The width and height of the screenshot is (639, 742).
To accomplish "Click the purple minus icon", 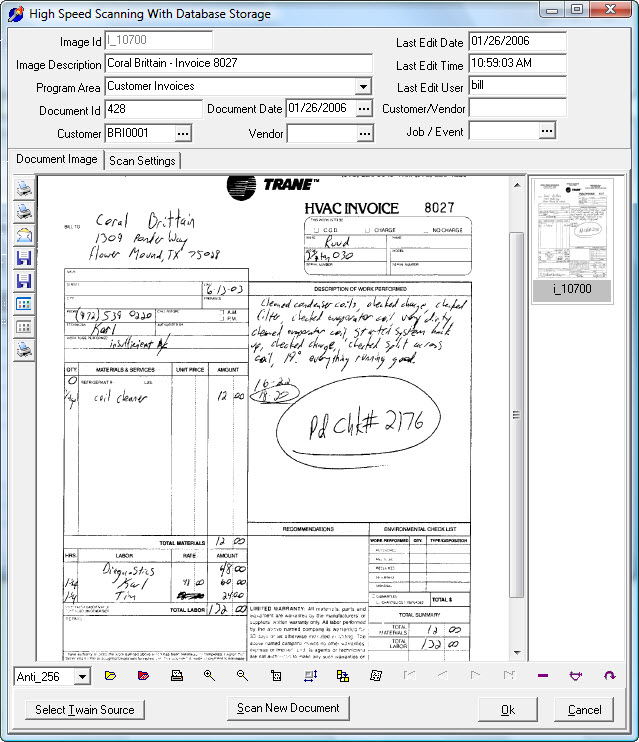I will click(543, 676).
